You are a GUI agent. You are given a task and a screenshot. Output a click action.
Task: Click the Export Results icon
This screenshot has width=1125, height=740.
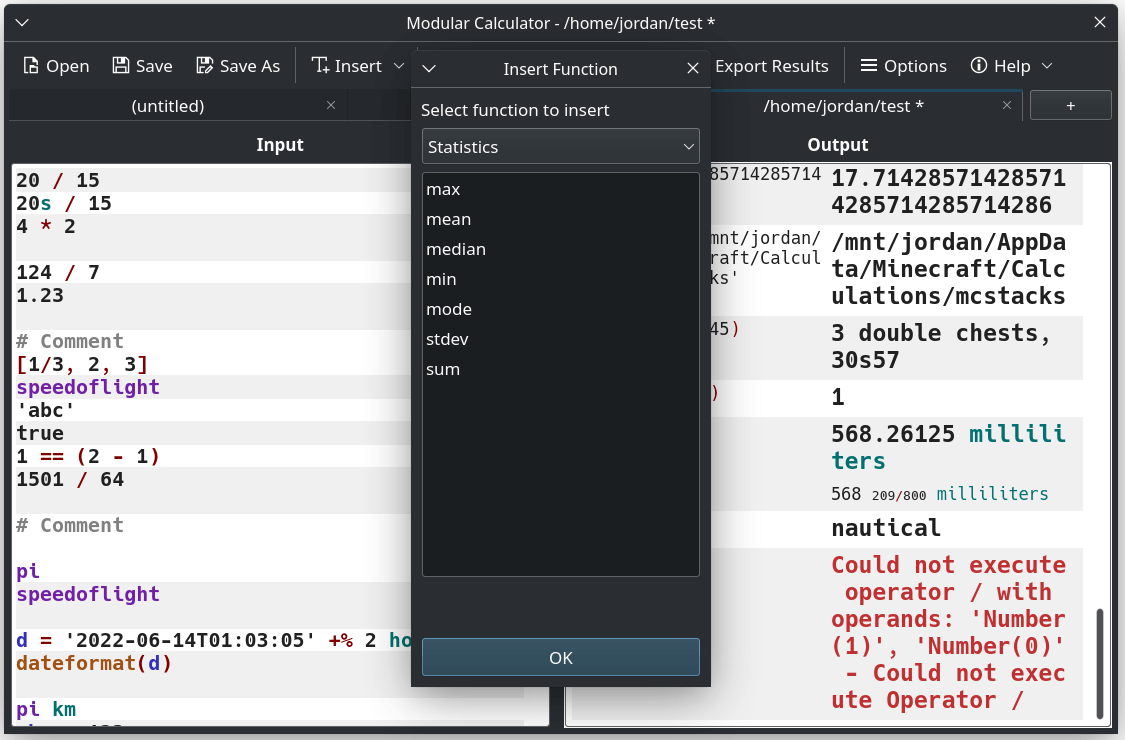click(772, 66)
